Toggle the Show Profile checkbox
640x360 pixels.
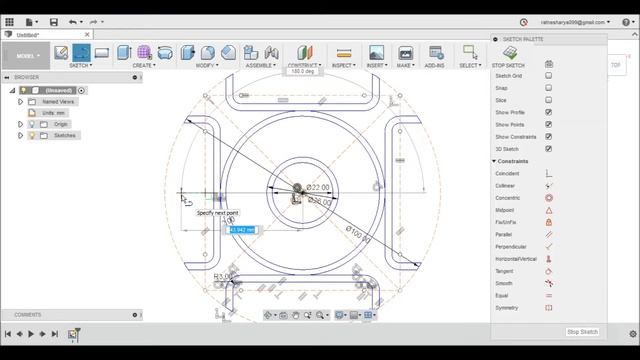pyautogui.click(x=549, y=112)
